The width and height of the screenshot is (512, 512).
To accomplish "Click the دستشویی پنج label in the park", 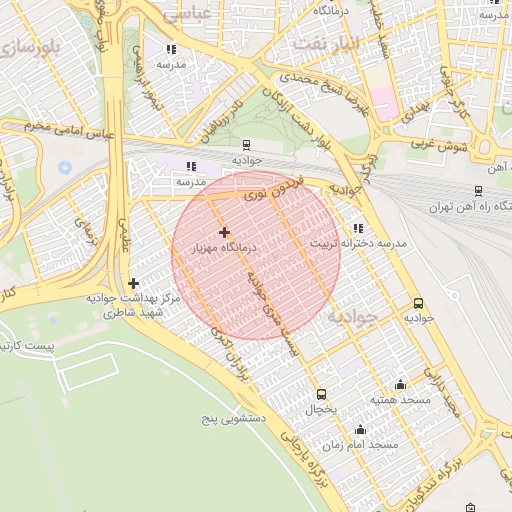I will tap(234, 419).
